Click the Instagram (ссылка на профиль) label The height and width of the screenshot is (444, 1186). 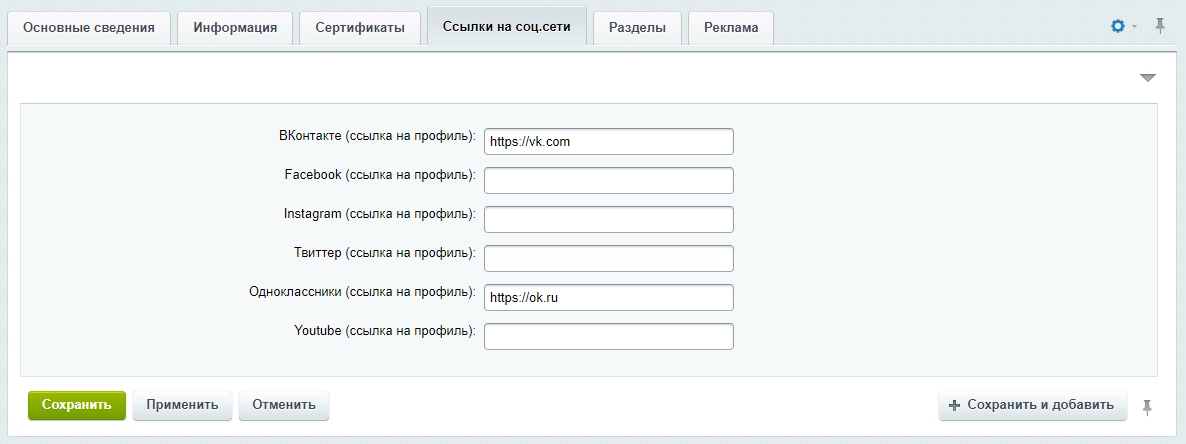[380, 214]
